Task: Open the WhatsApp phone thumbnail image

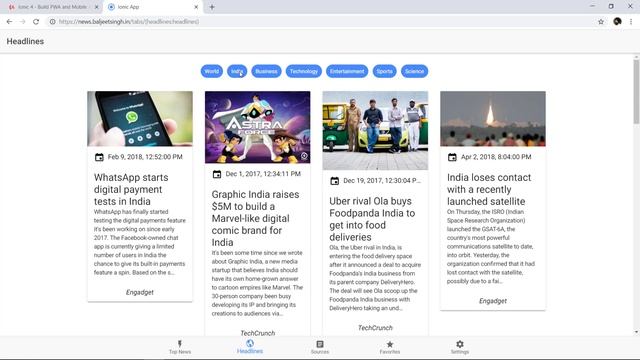Action: pos(140,119)
